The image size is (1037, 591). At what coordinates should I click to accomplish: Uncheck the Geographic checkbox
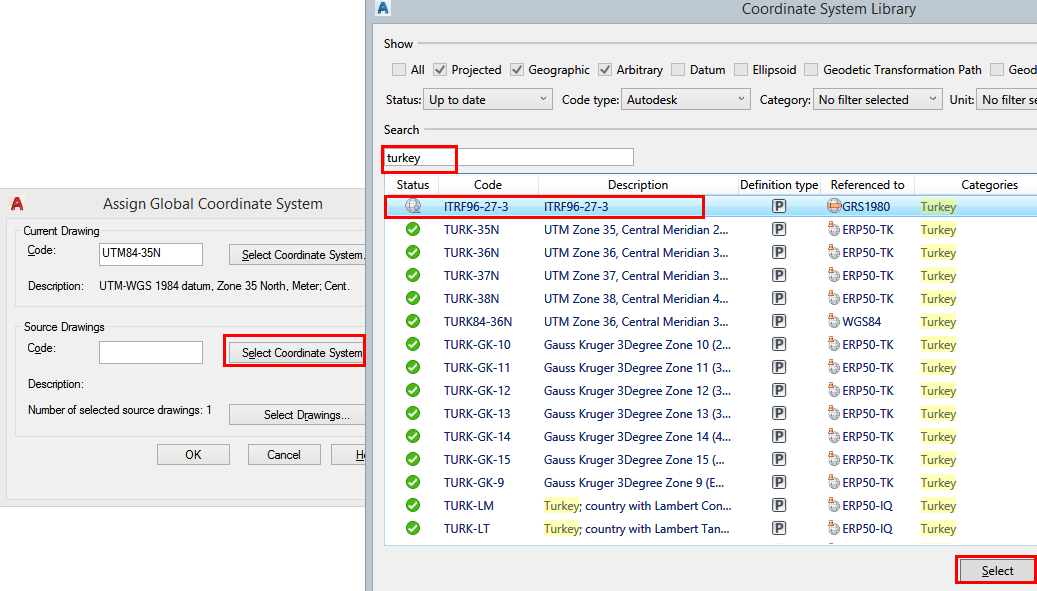click(517, 69)
